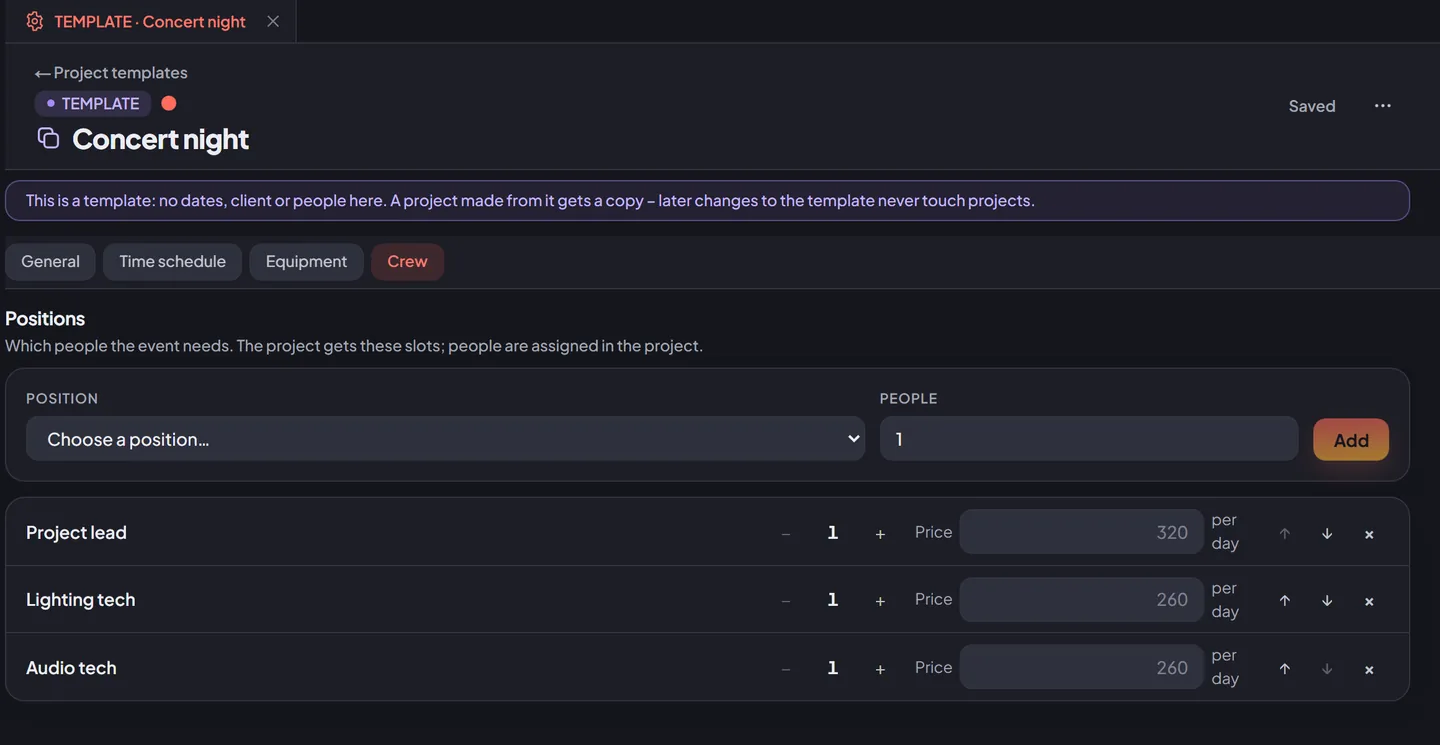The height and width of the screenshot is (745, 1440).
Task: Click the Positions section heading
Action: click(45, 319)
